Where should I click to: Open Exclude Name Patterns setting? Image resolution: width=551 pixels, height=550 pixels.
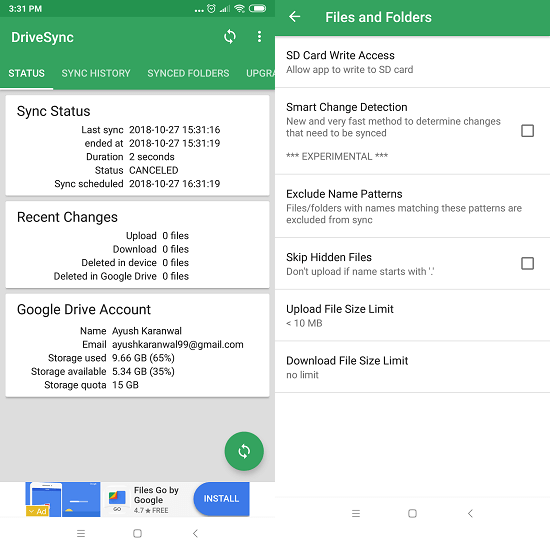[412, 206]
